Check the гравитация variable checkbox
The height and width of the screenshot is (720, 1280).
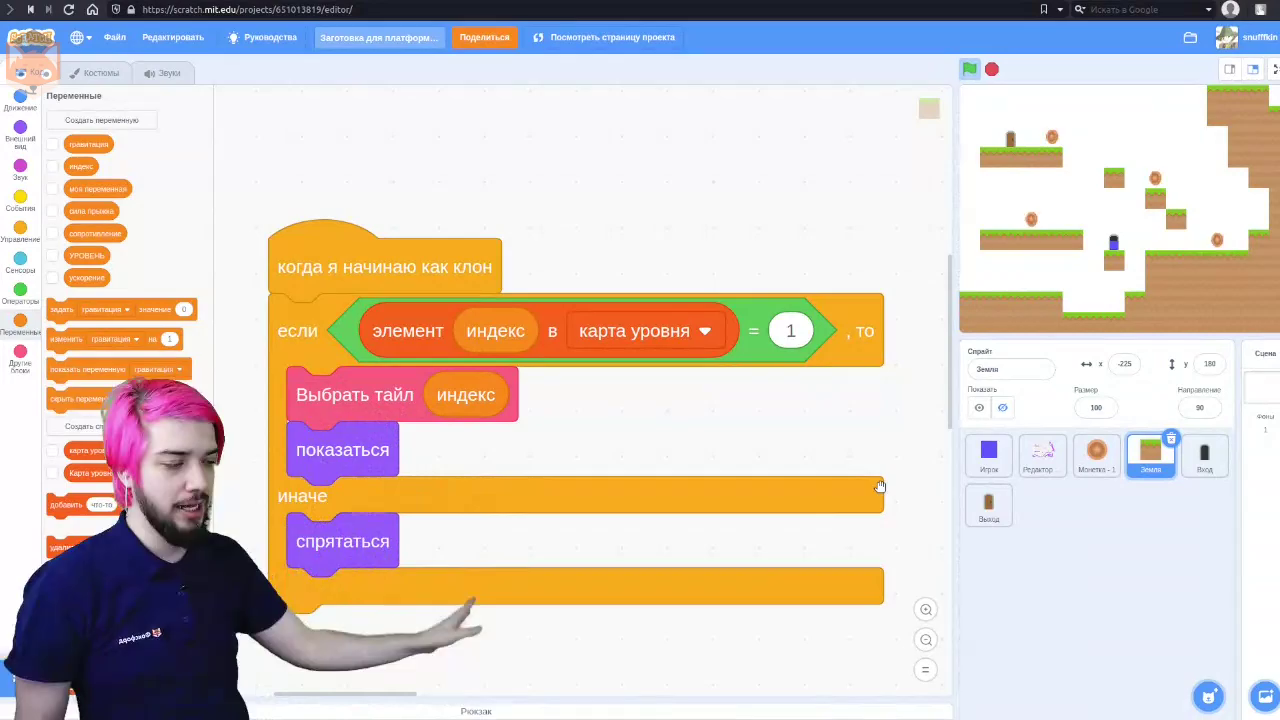click(x=53, y=144)
